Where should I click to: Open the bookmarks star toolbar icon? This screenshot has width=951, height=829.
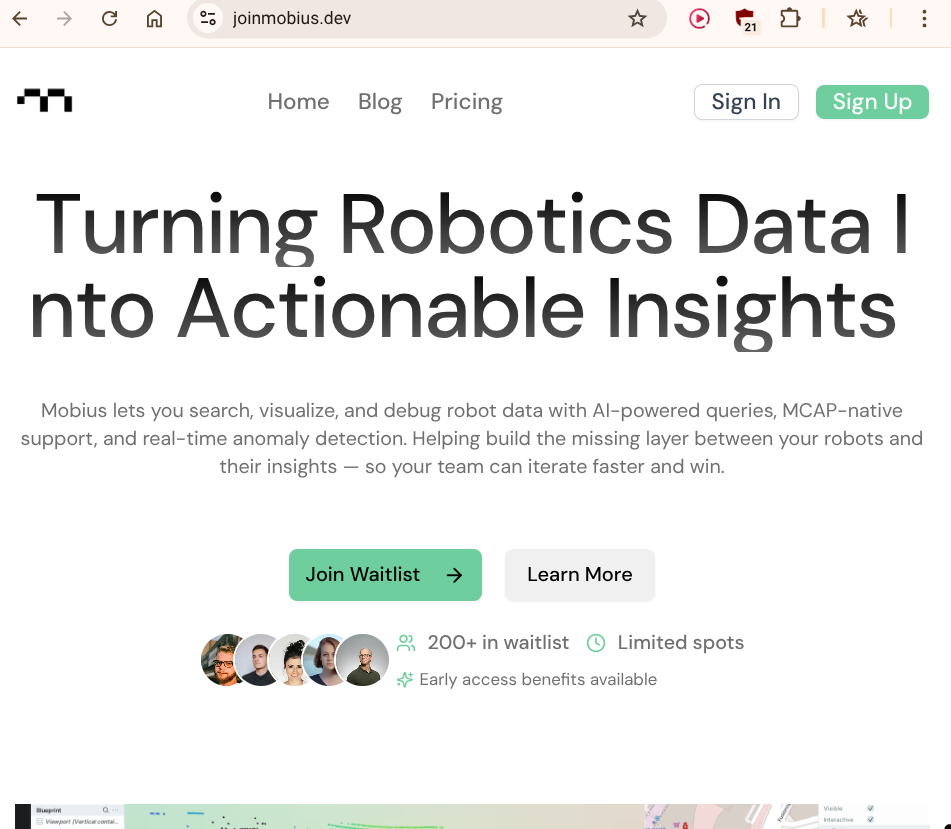(x=857, y=19)
